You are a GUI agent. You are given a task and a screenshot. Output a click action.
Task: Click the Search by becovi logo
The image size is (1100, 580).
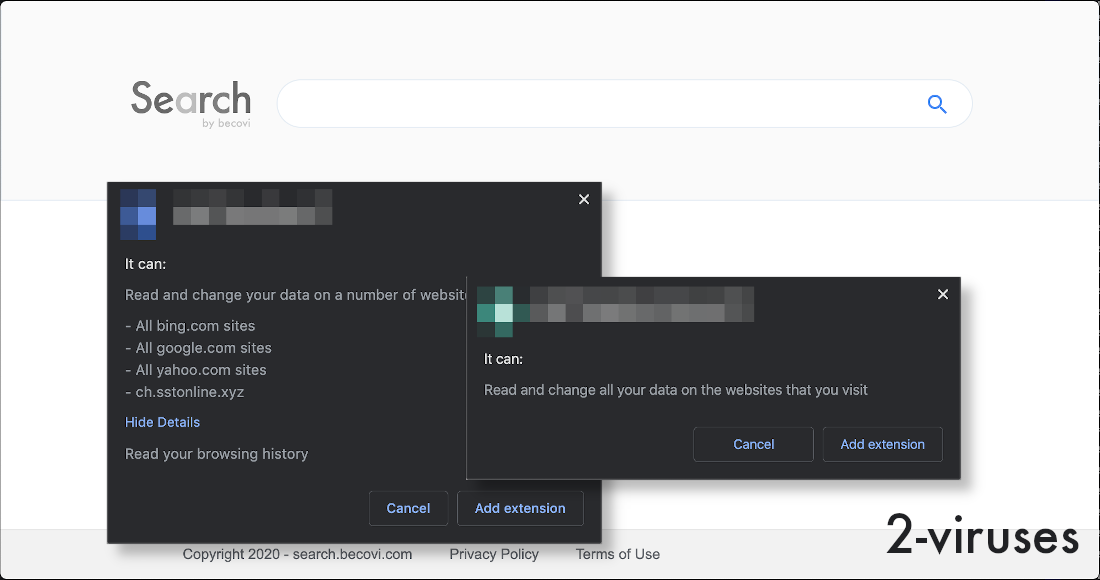[190, 103]
